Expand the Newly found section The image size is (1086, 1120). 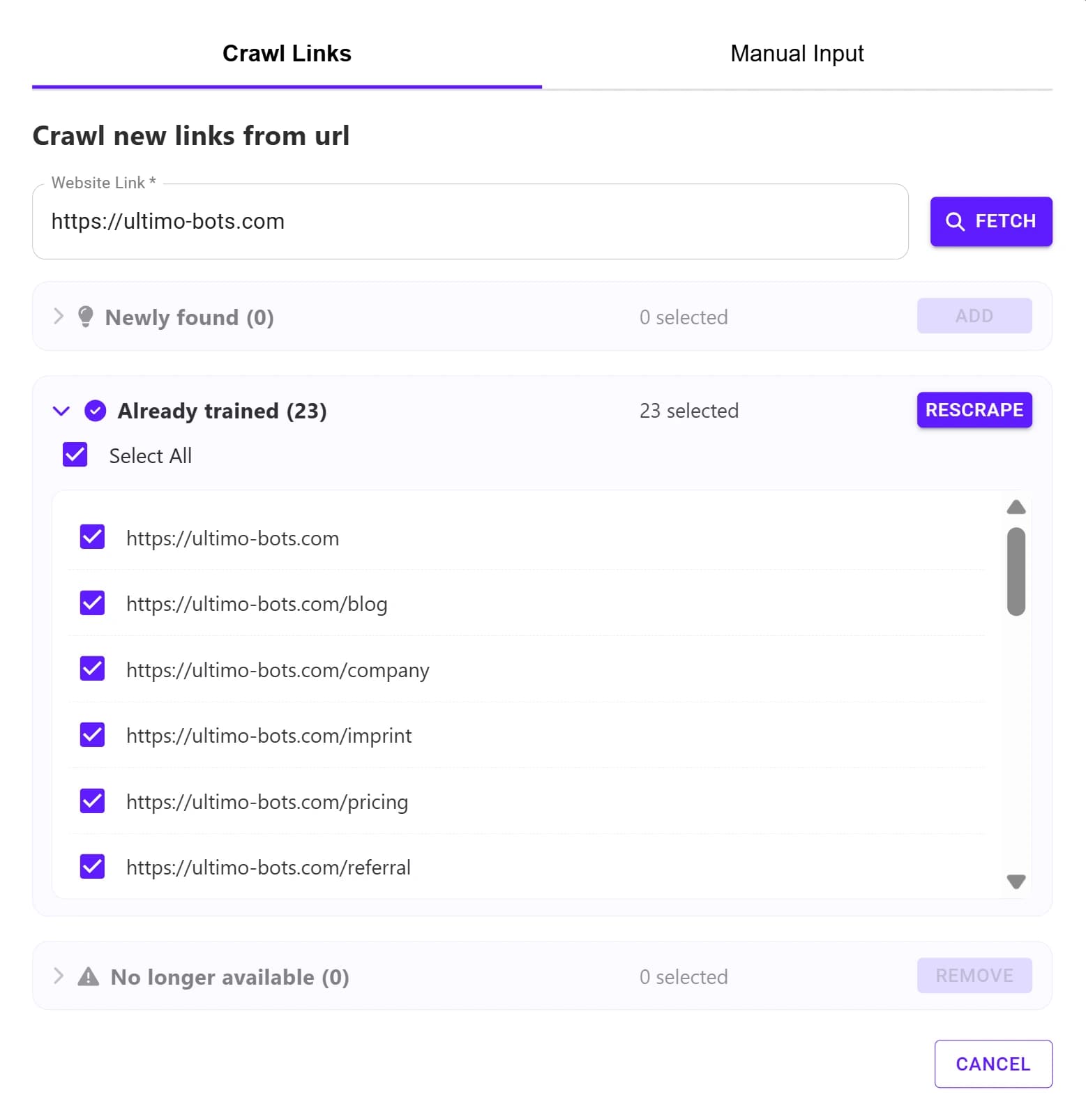tap(59, 317)
